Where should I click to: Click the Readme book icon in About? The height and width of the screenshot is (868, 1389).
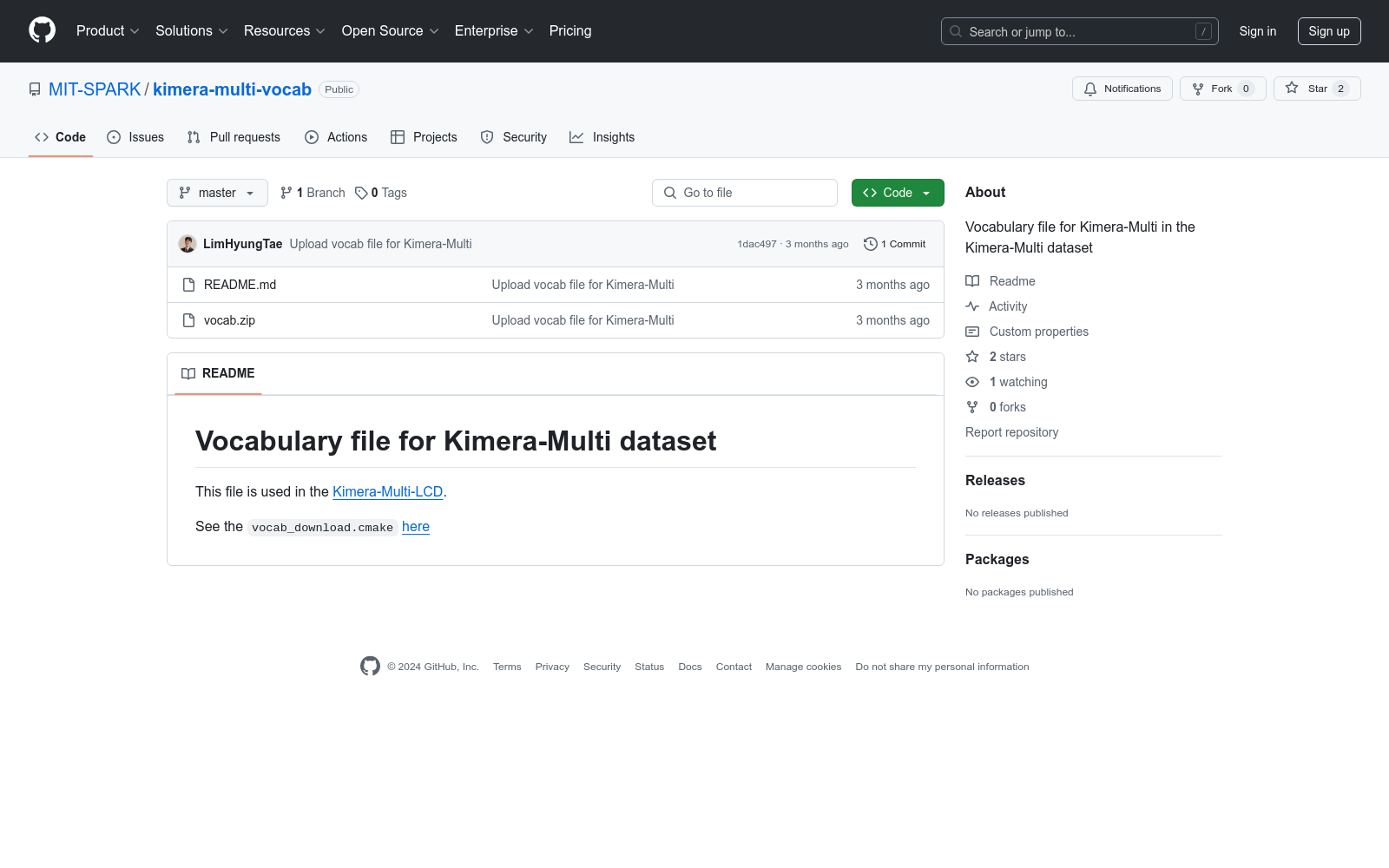pyautogui.click(x=972, y=281)
